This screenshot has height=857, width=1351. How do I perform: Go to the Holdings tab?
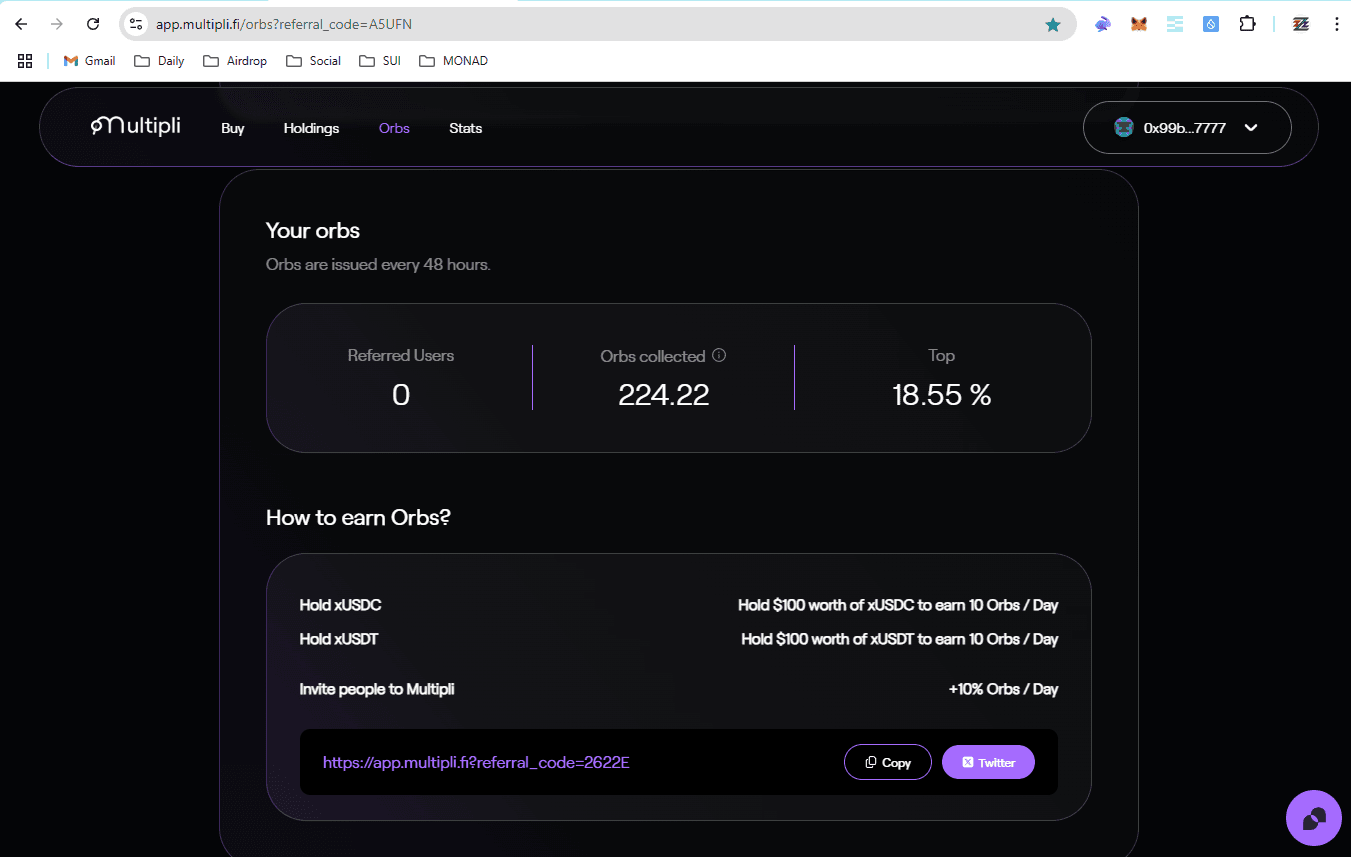[311, 128]
